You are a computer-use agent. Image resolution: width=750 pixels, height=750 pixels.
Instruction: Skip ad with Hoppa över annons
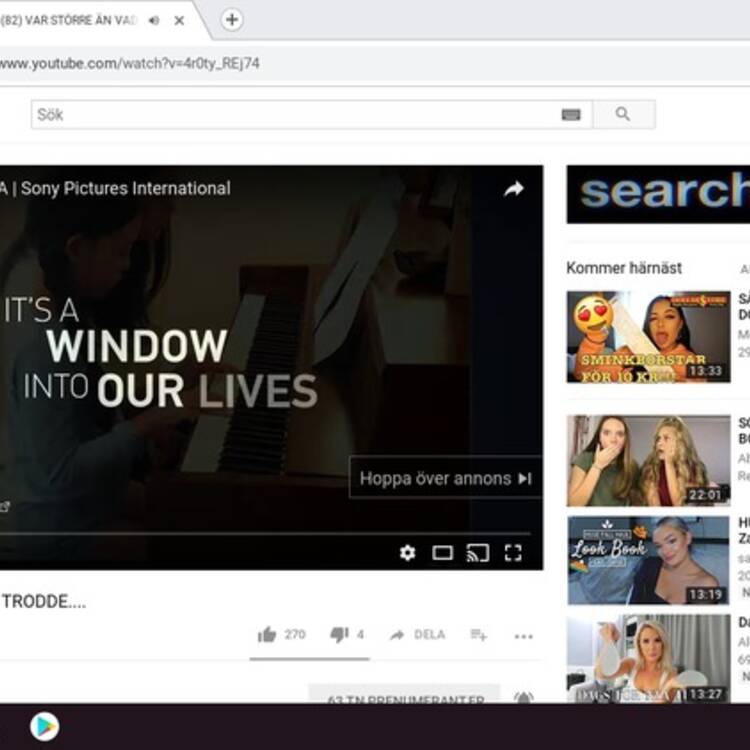445,478
